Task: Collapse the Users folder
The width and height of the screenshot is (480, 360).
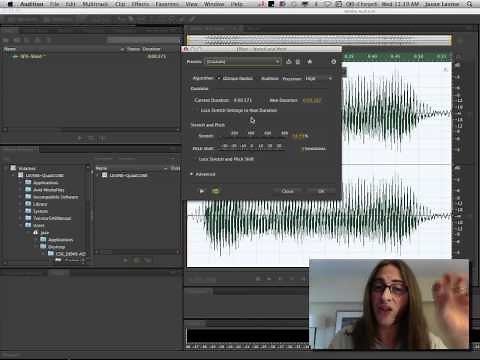Action: tap(20, 225)
